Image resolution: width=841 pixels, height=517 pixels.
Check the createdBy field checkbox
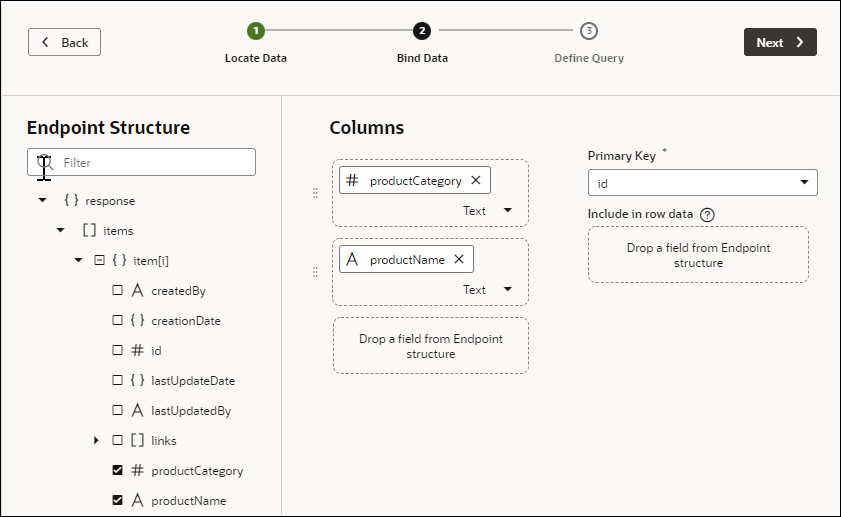pos(117,291)
